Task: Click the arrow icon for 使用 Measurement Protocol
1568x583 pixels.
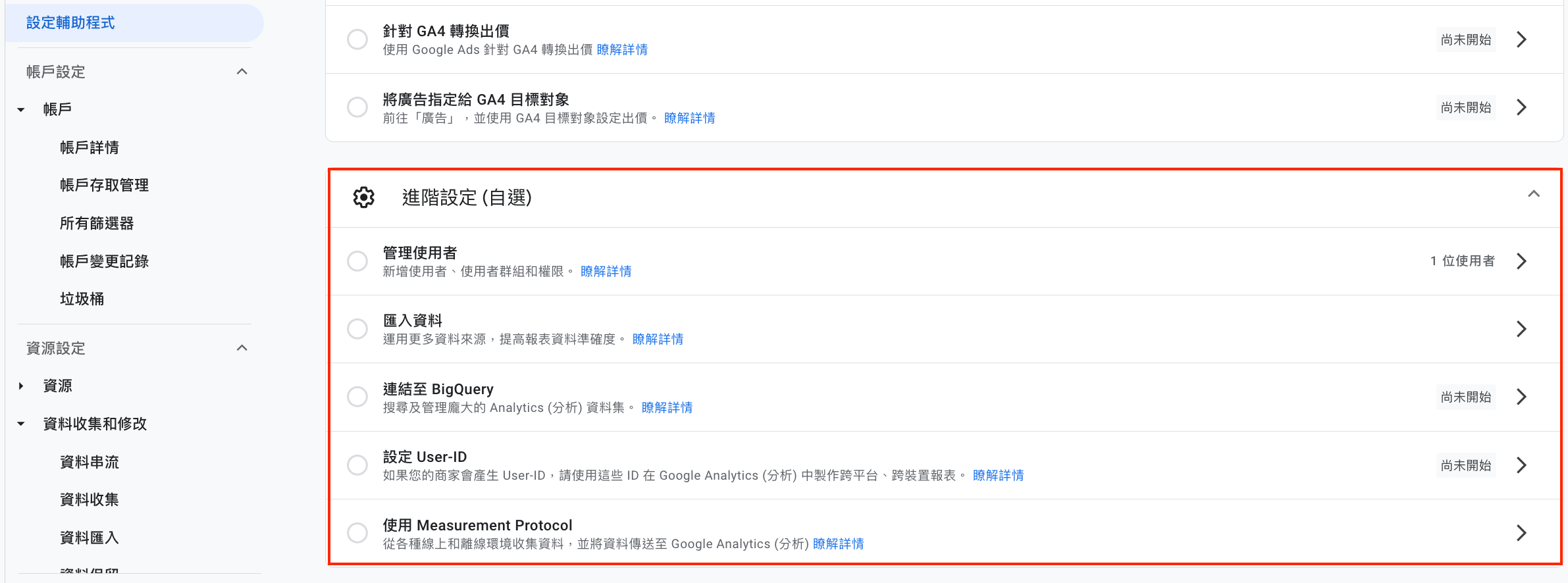Action: tap(1521, 533)
